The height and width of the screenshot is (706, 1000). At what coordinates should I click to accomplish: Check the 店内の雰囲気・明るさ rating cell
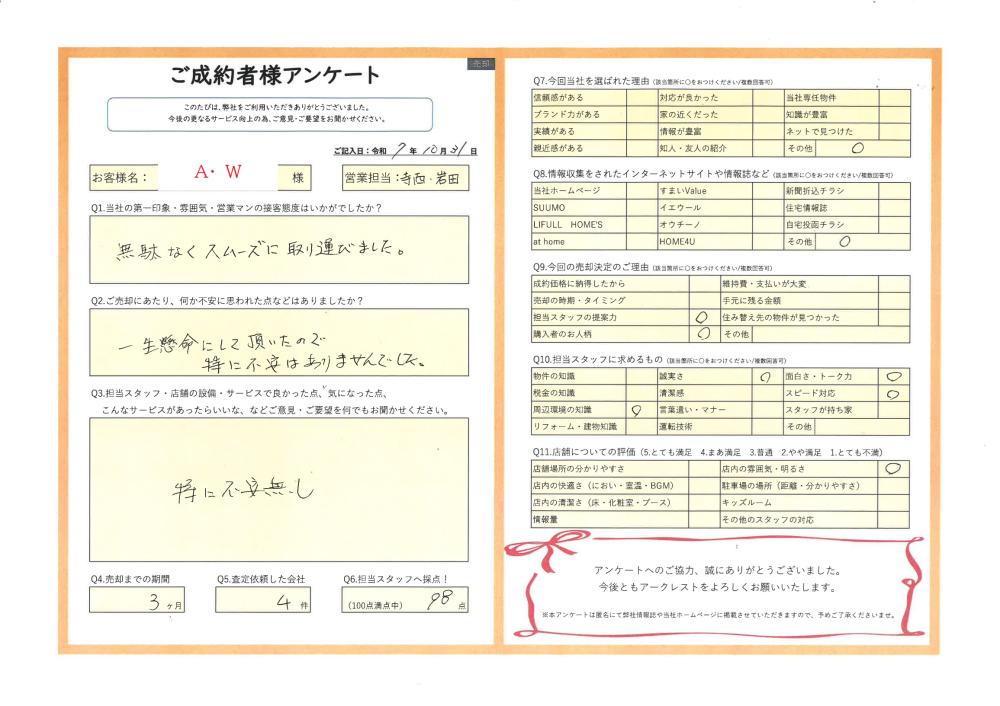point(893,468)
